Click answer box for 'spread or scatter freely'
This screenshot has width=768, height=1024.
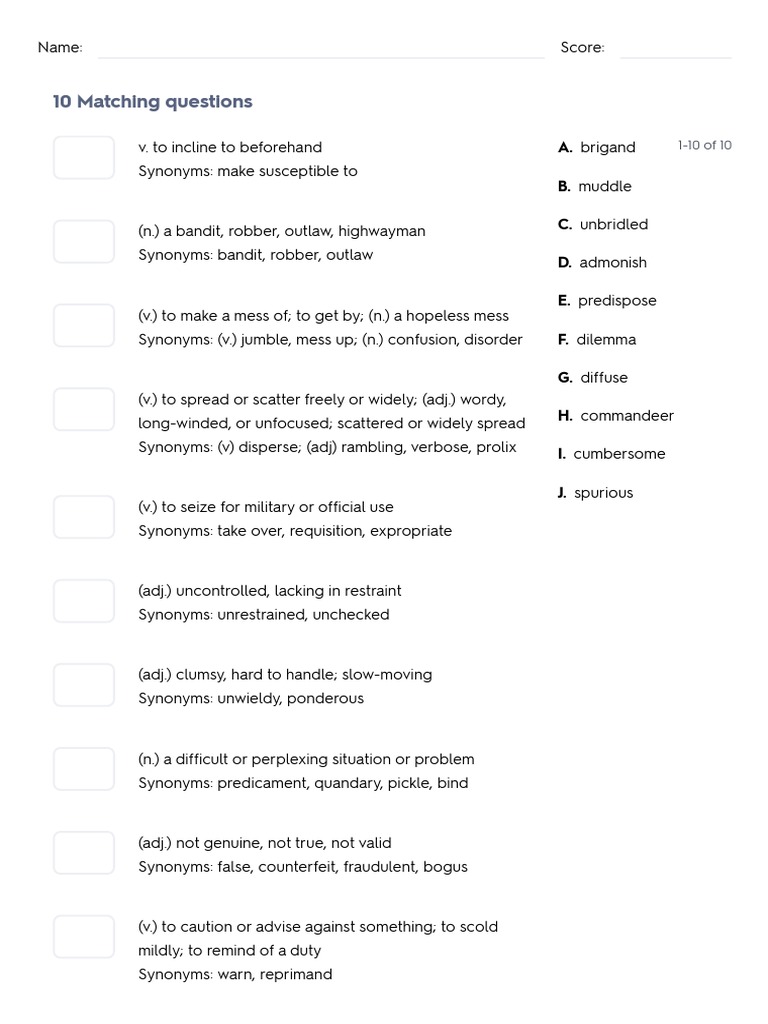pyautogui.click(x=84, y=410)
